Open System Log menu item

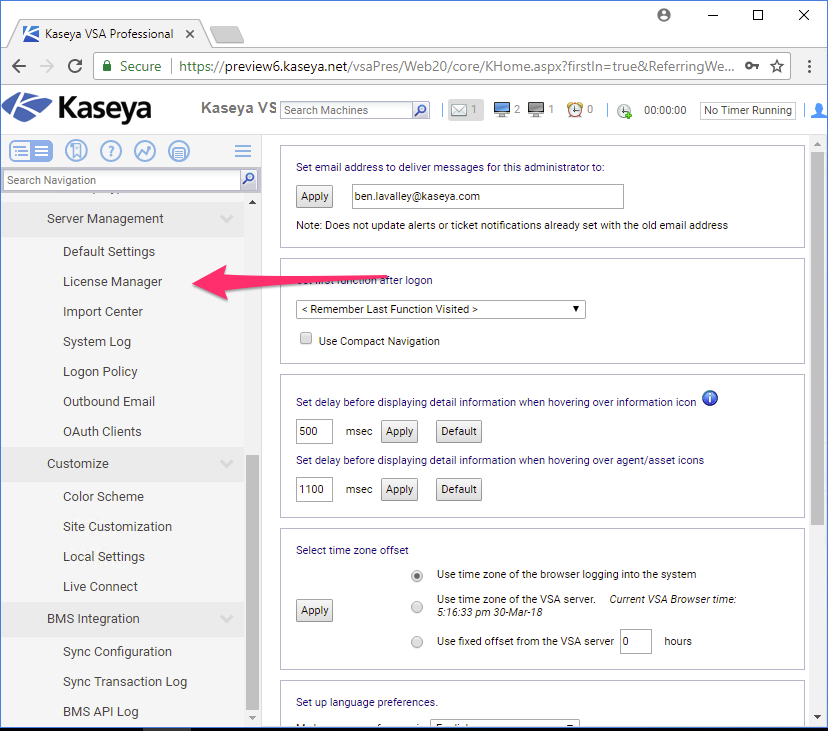point(97,342)
